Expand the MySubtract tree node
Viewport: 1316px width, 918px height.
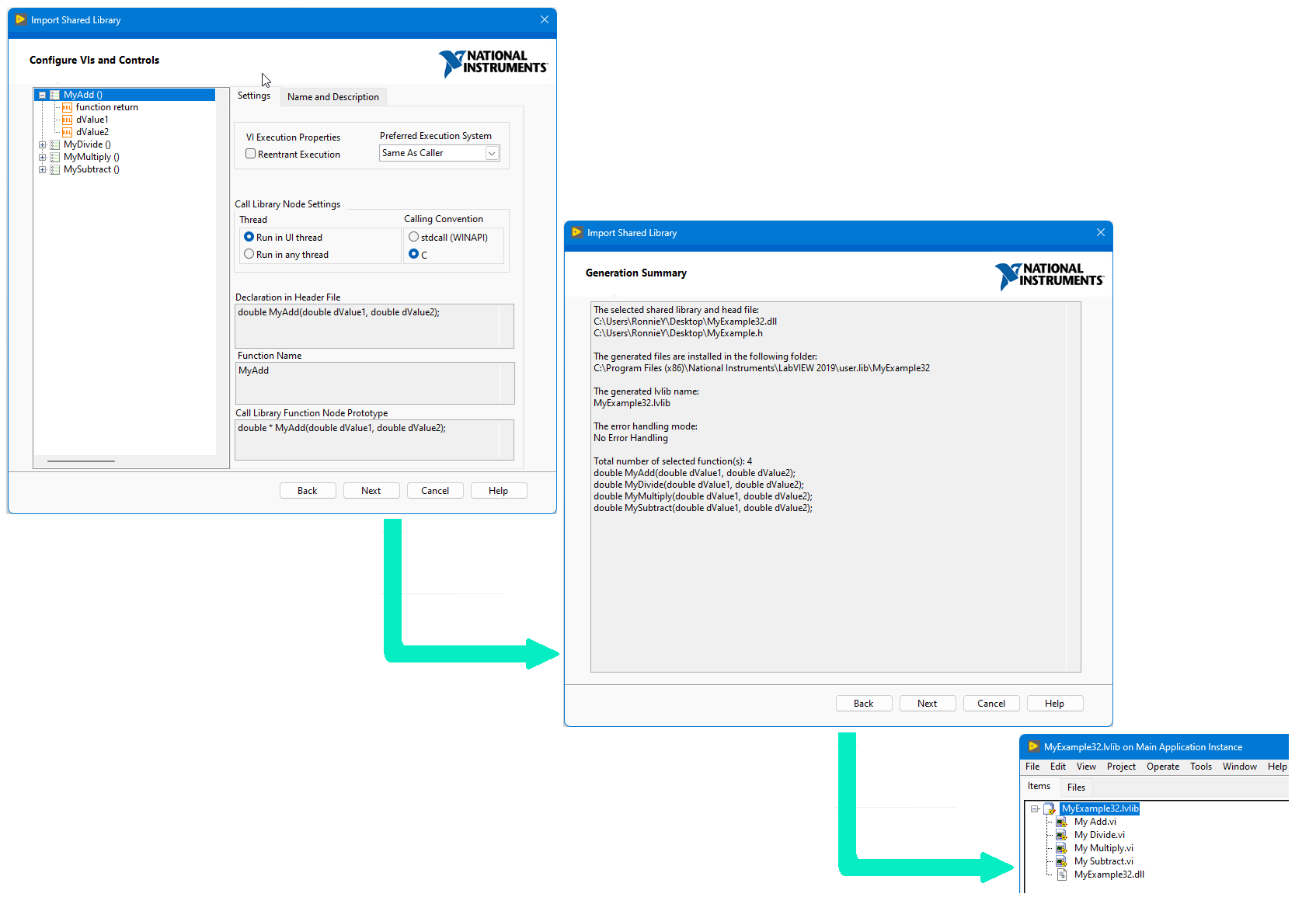[43, 169]
